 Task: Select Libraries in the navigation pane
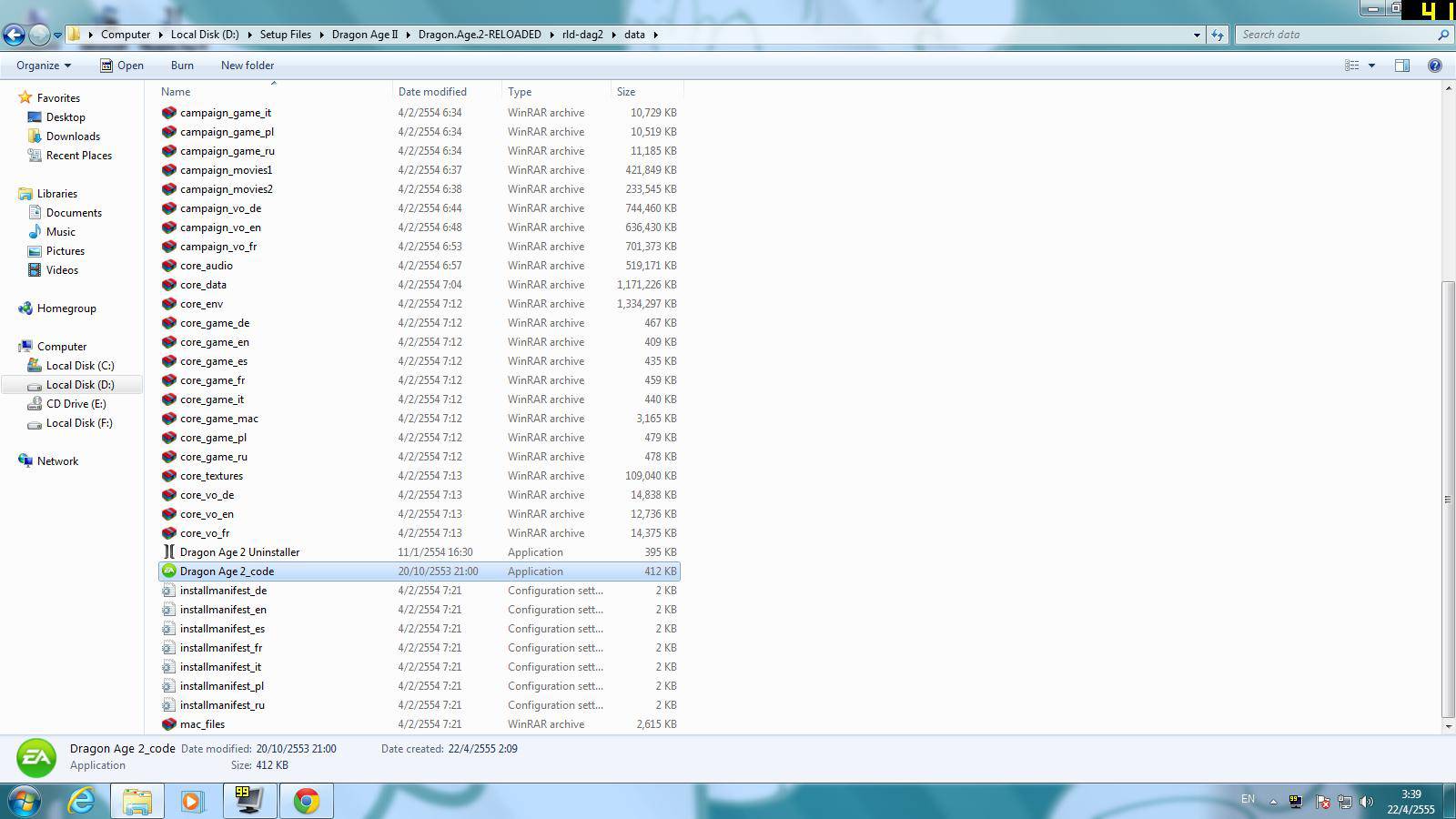pyautogui.click(x=56, y=194)
